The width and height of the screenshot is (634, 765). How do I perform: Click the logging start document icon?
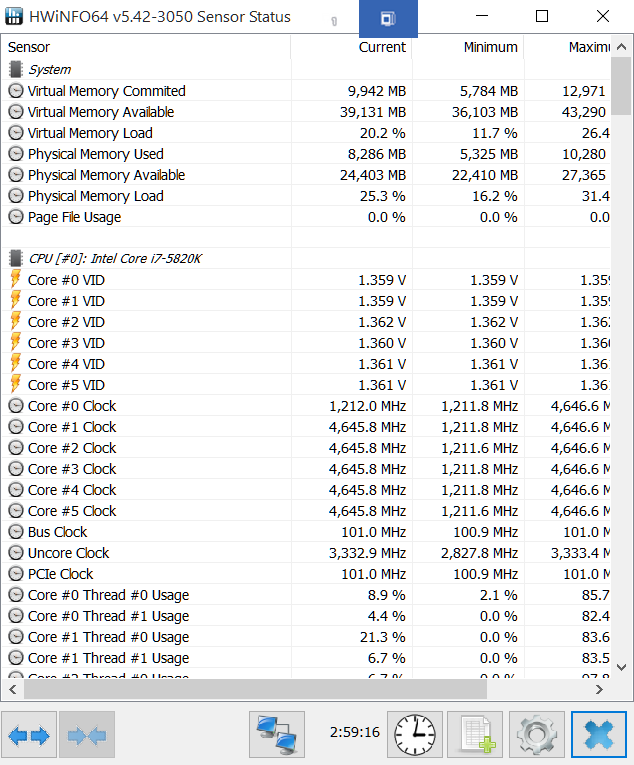coord(475,735)
